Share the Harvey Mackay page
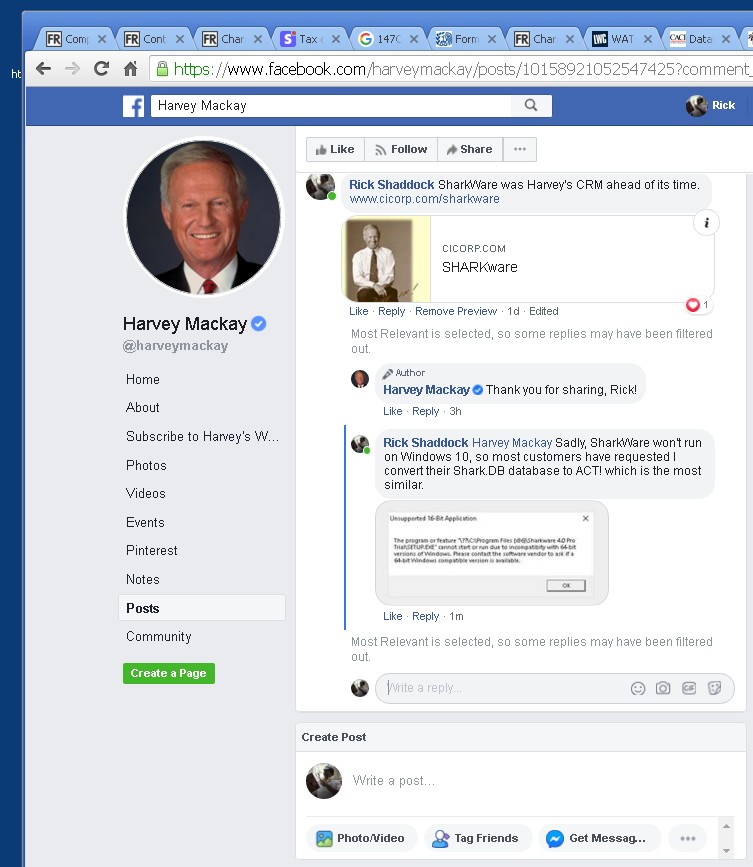Screen dimensions: 753x867 [x=470, y=149]
